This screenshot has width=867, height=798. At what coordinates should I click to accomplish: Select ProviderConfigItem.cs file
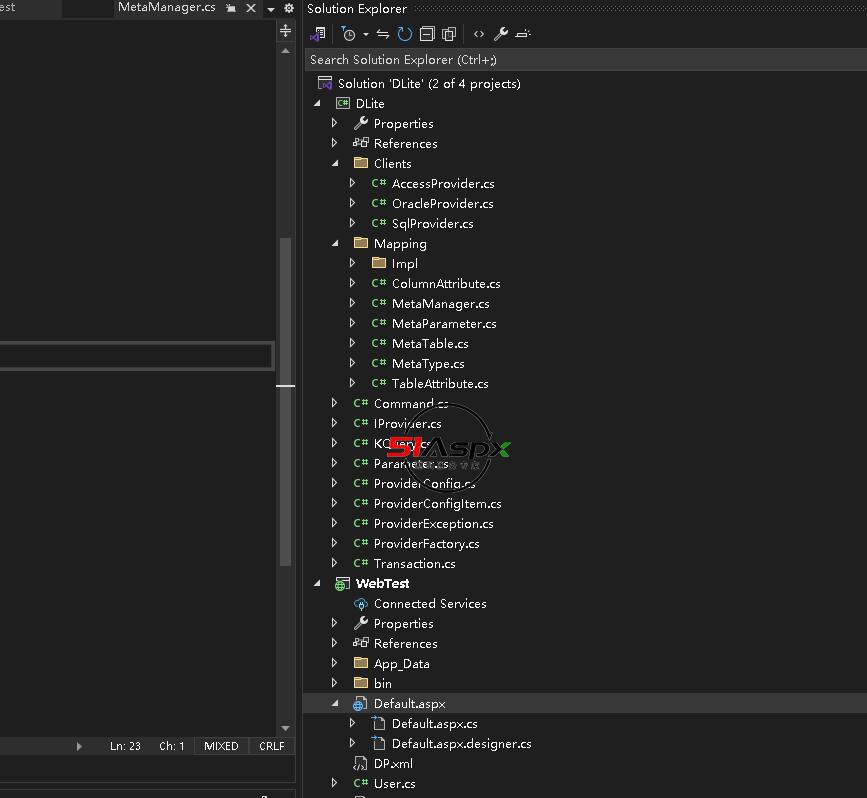(437, 503)
